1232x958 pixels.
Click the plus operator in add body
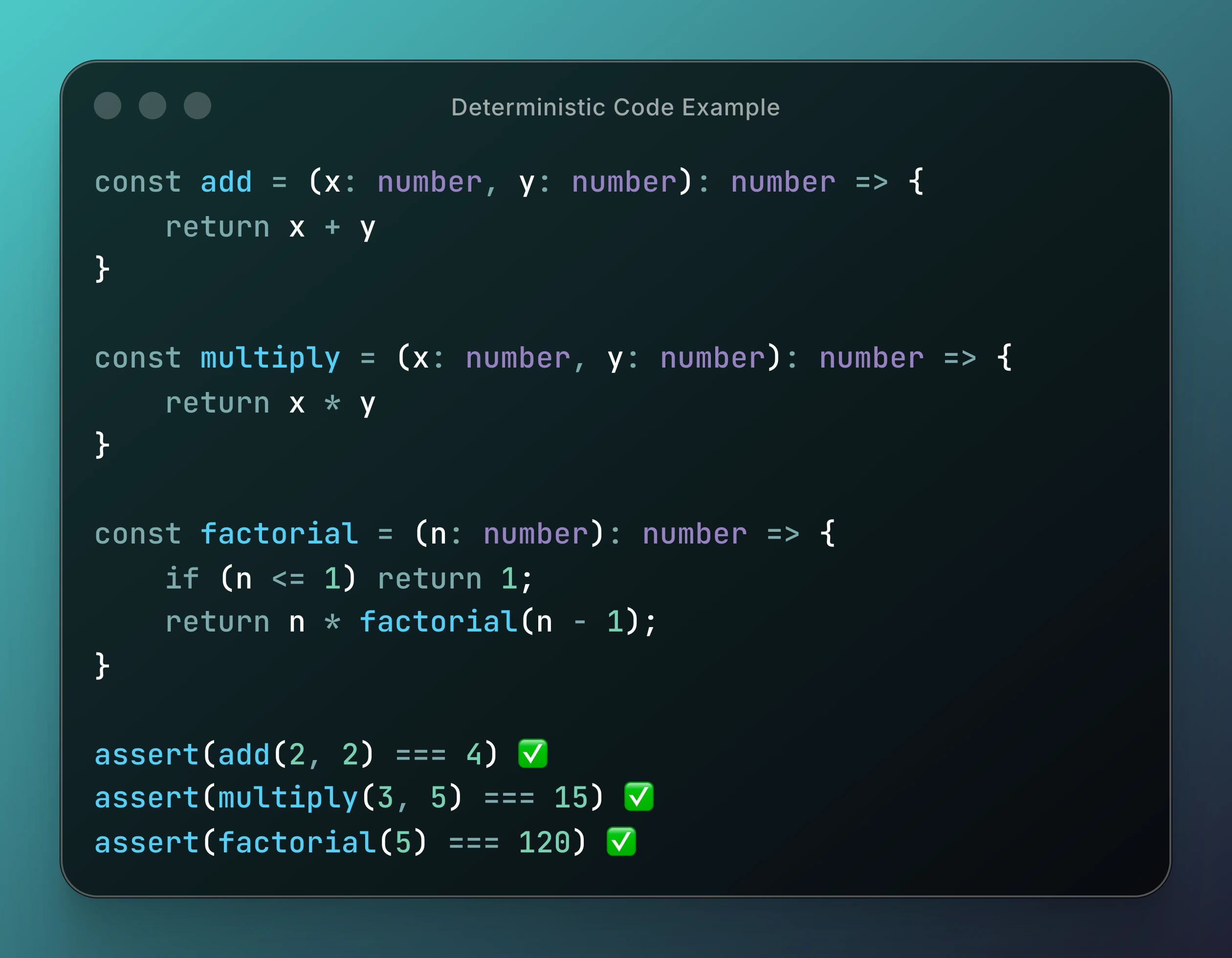332,227
